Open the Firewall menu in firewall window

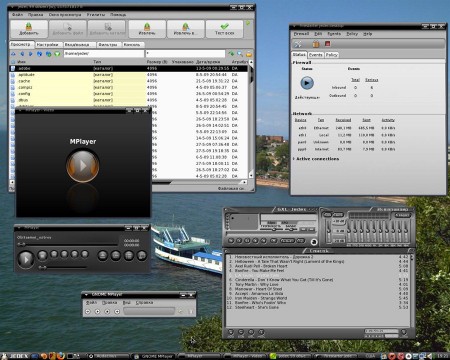301,34
